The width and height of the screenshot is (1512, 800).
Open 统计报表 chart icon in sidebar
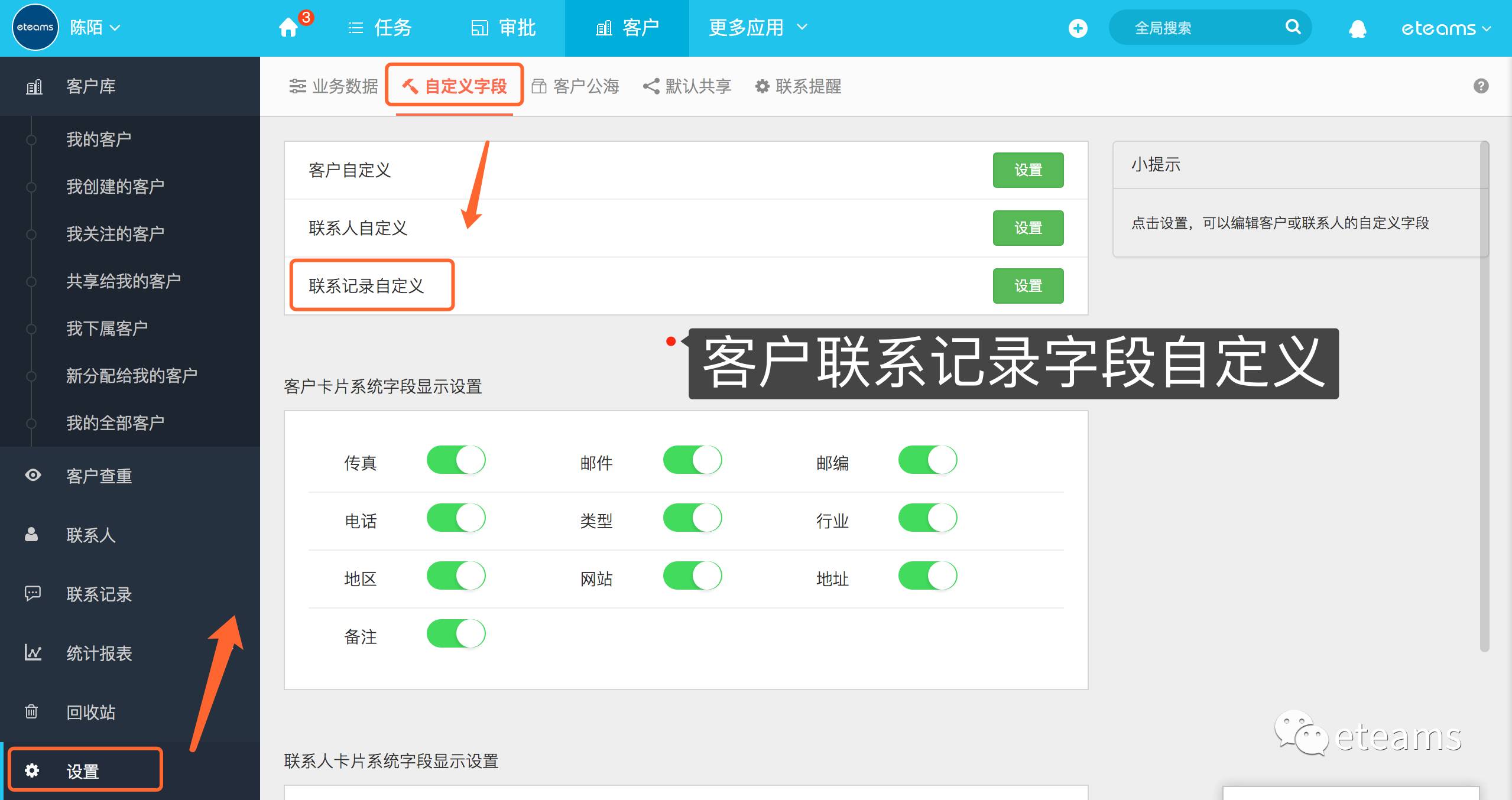pos(33,653)
